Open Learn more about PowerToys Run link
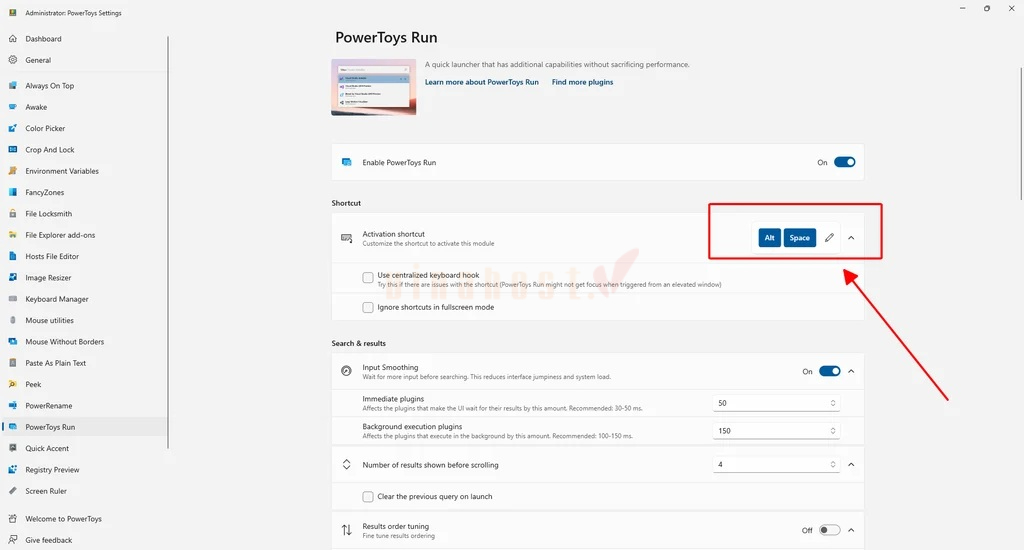1024x550 pixels. point(482,82)
